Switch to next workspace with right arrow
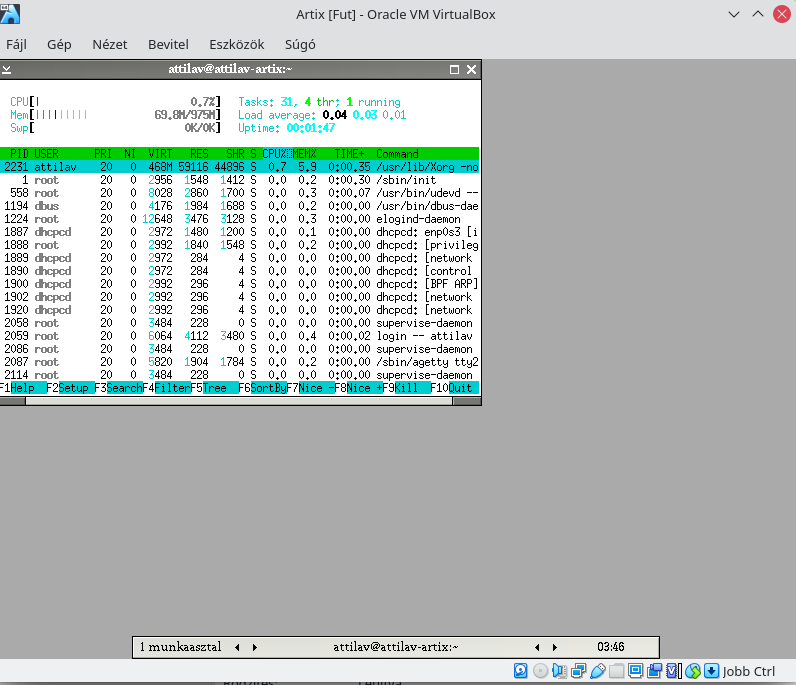This screenshot has width=796, height=685. (x=255, y=647)
